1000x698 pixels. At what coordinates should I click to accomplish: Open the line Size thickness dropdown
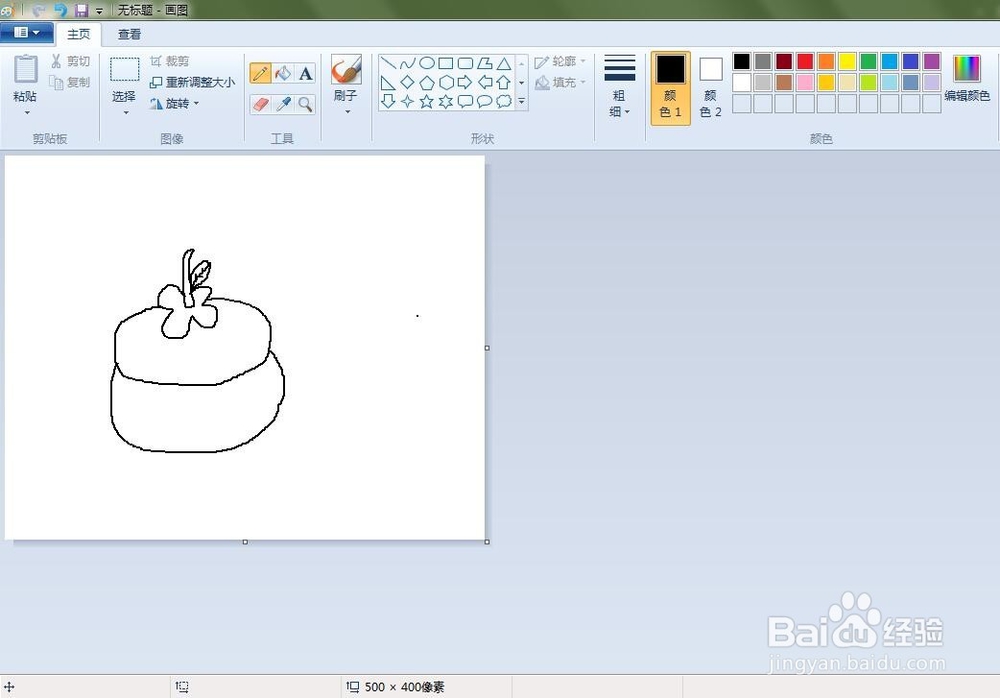coord(619,86)
